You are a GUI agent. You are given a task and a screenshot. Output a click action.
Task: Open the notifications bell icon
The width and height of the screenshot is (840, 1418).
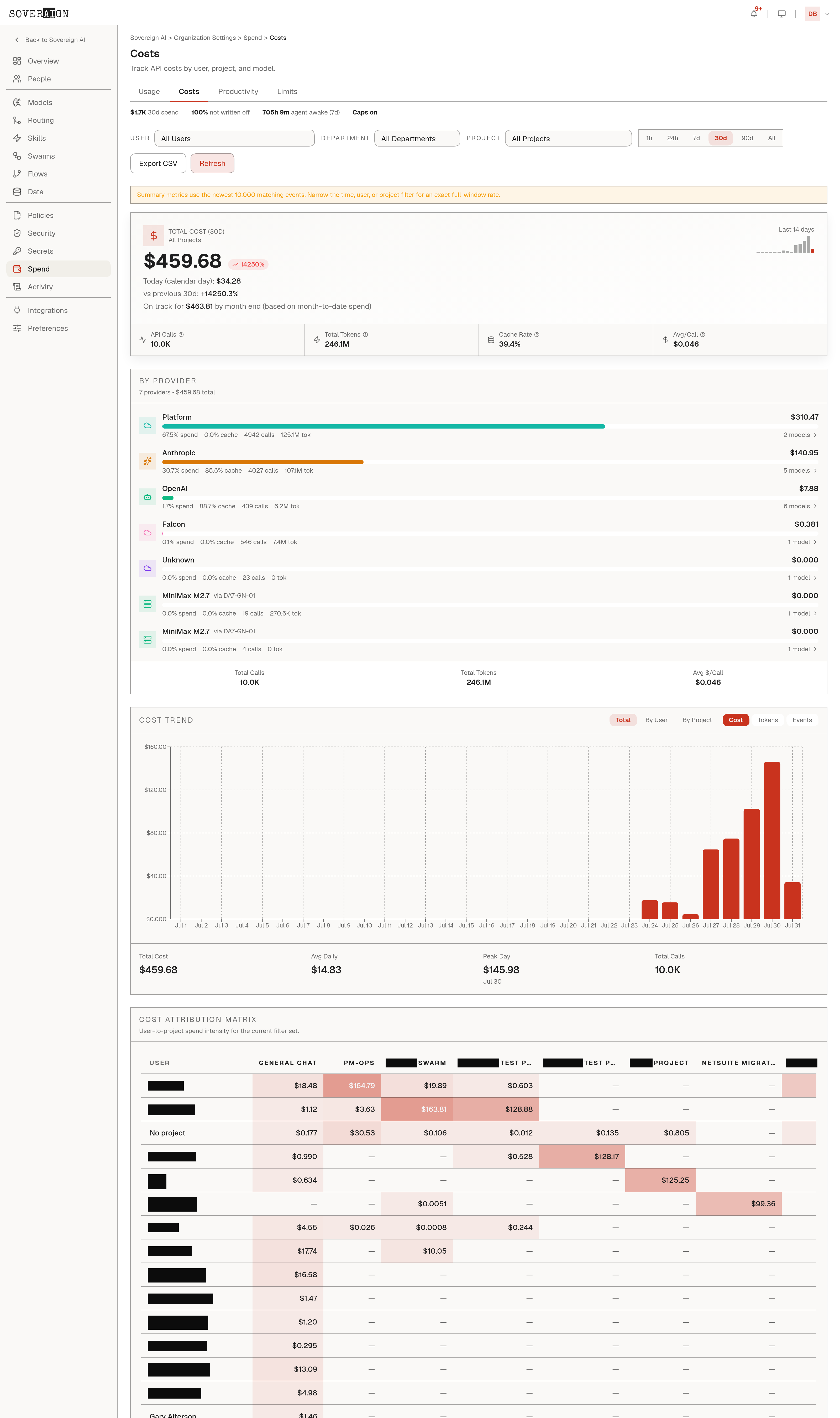pos(753,14)
